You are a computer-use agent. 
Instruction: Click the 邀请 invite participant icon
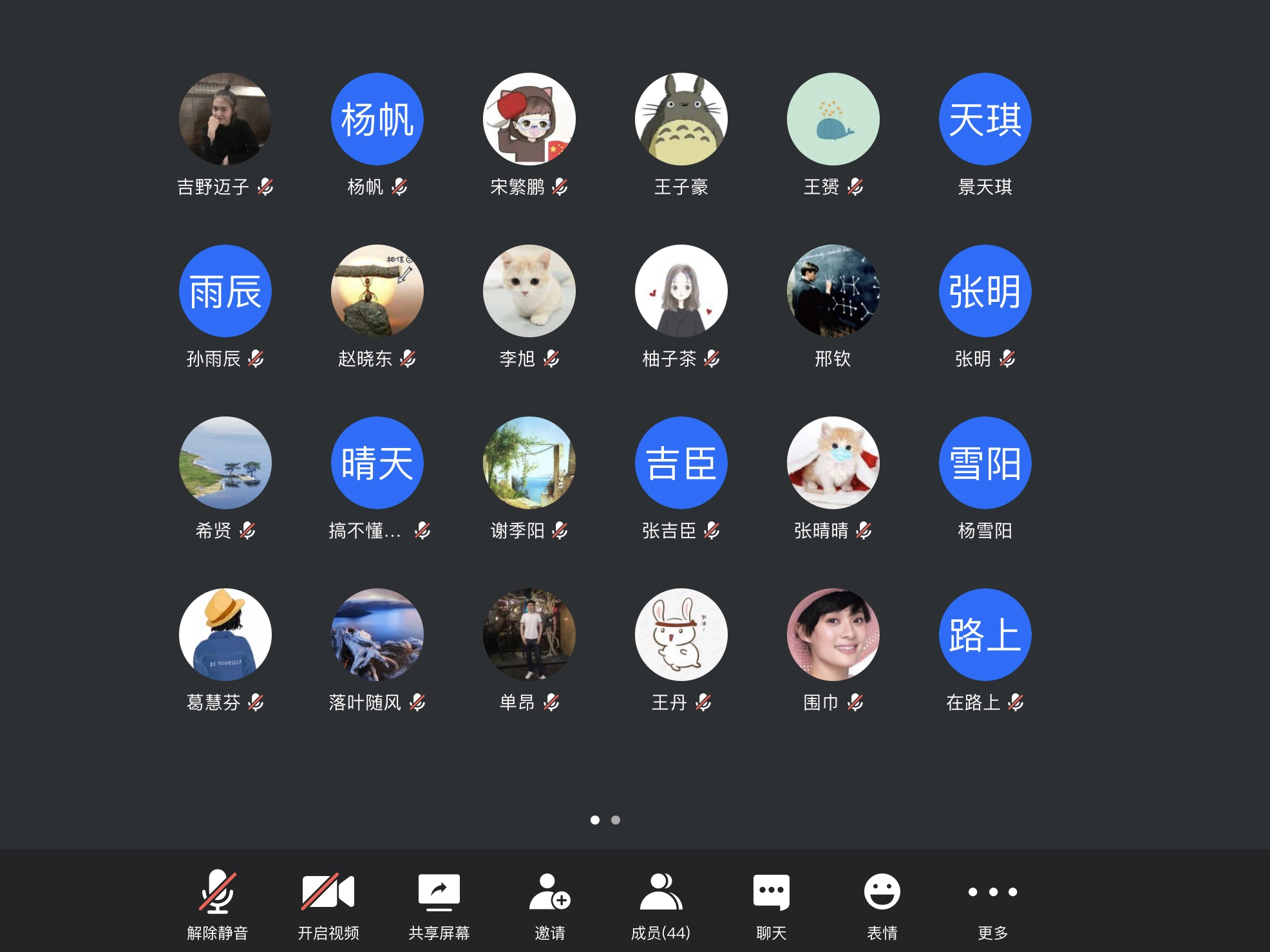point(549,892)
